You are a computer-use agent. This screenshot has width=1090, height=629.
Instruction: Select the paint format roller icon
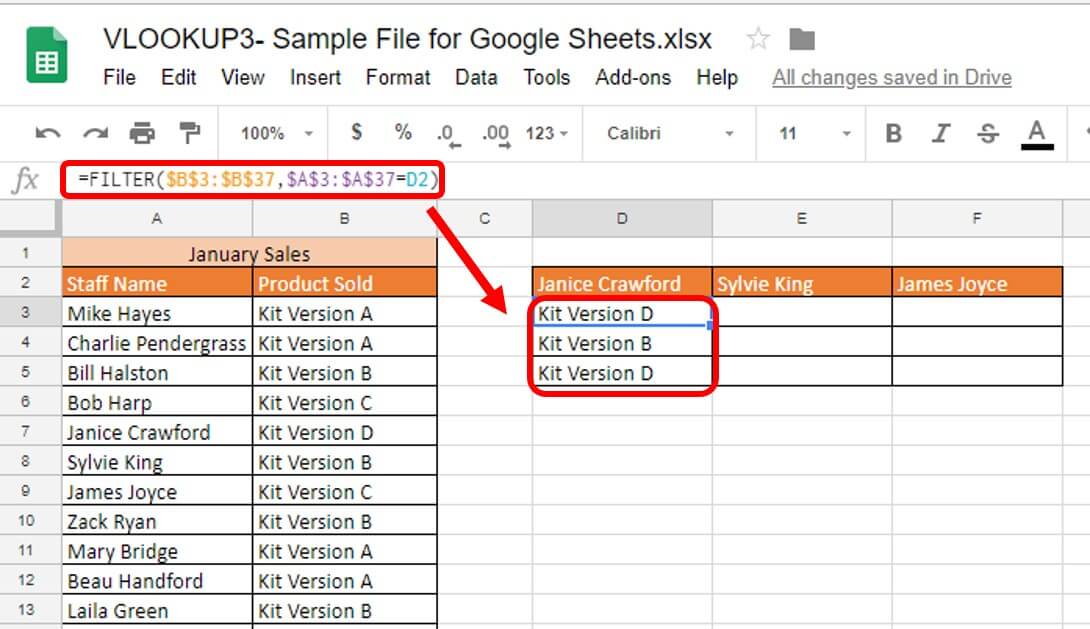pos(188,133)
